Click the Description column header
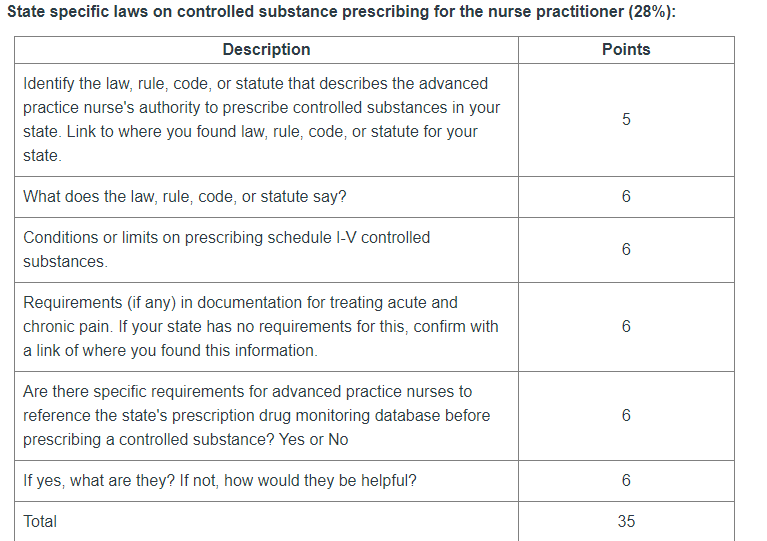This screenshot has height=541, width=767. pyautogui.click(x=266, y=49)
